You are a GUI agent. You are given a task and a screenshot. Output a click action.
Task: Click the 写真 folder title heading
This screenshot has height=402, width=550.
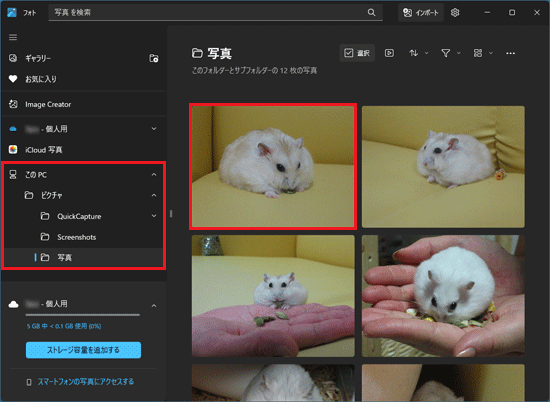click(x=220, y=53)
